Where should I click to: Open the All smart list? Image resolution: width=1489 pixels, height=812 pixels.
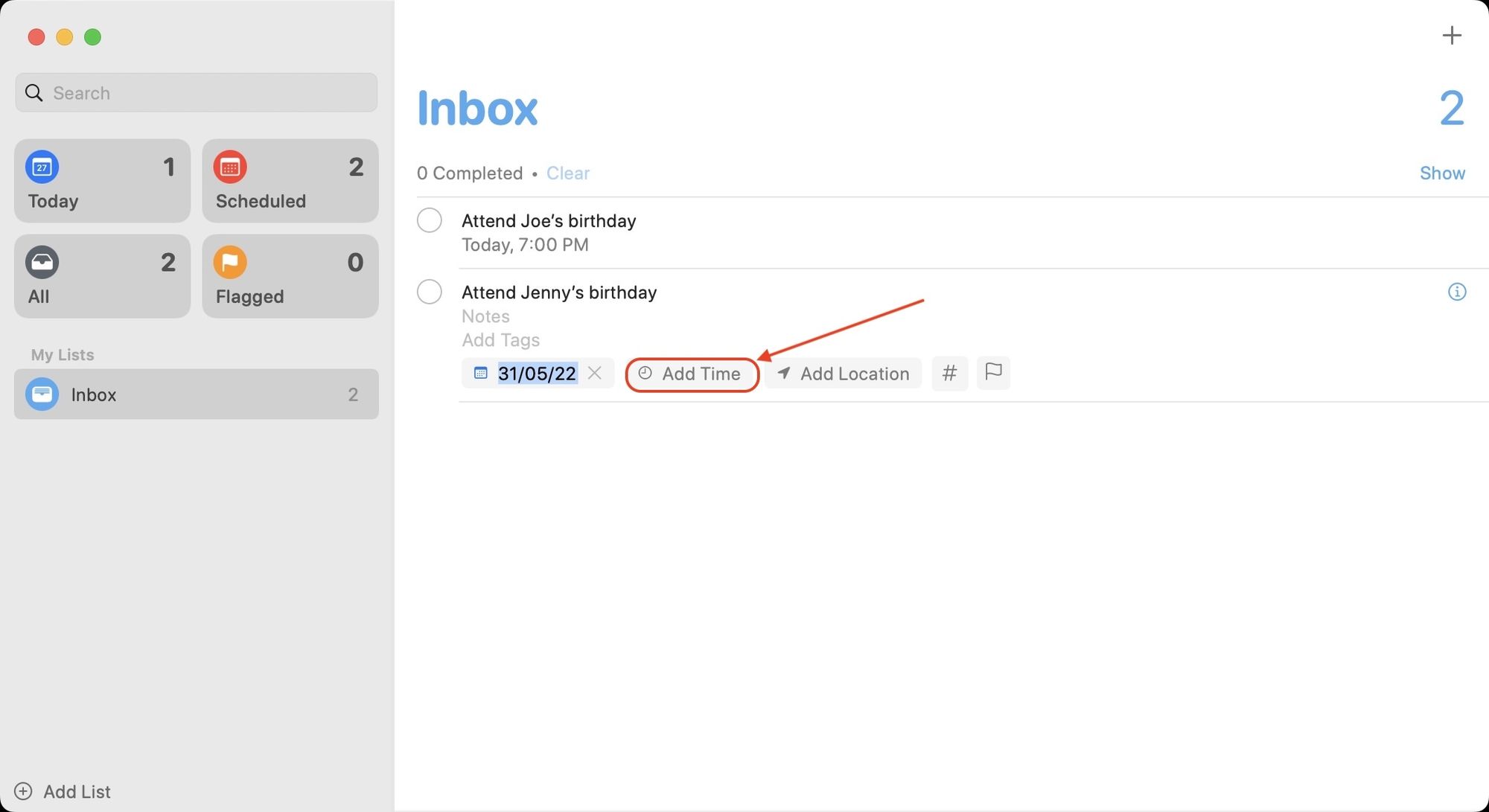click(102, 276)
